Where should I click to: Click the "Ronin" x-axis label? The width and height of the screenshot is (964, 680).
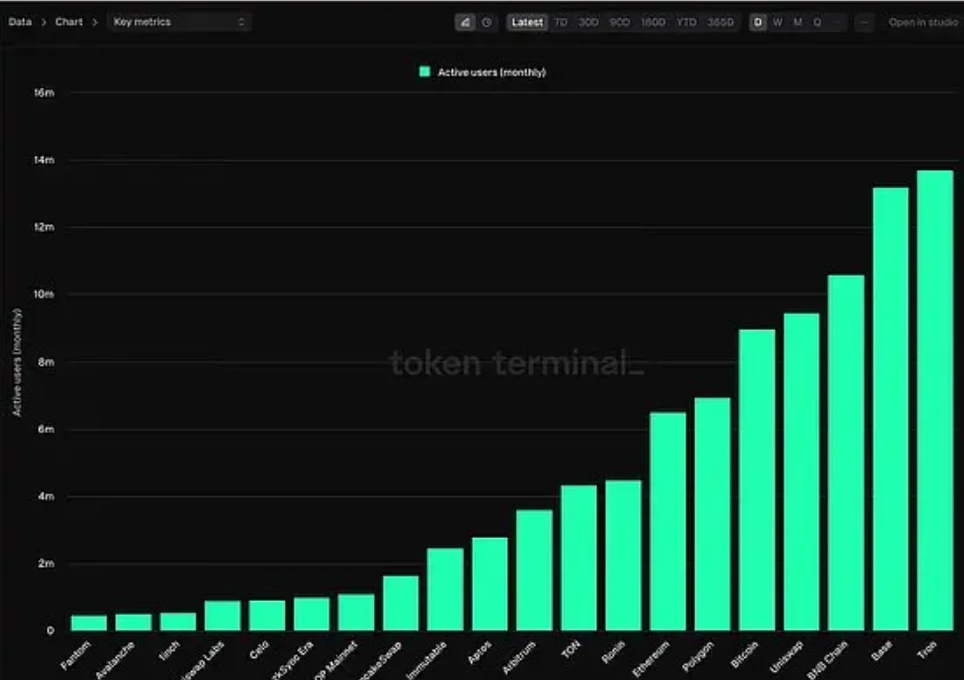pos(613,652)
